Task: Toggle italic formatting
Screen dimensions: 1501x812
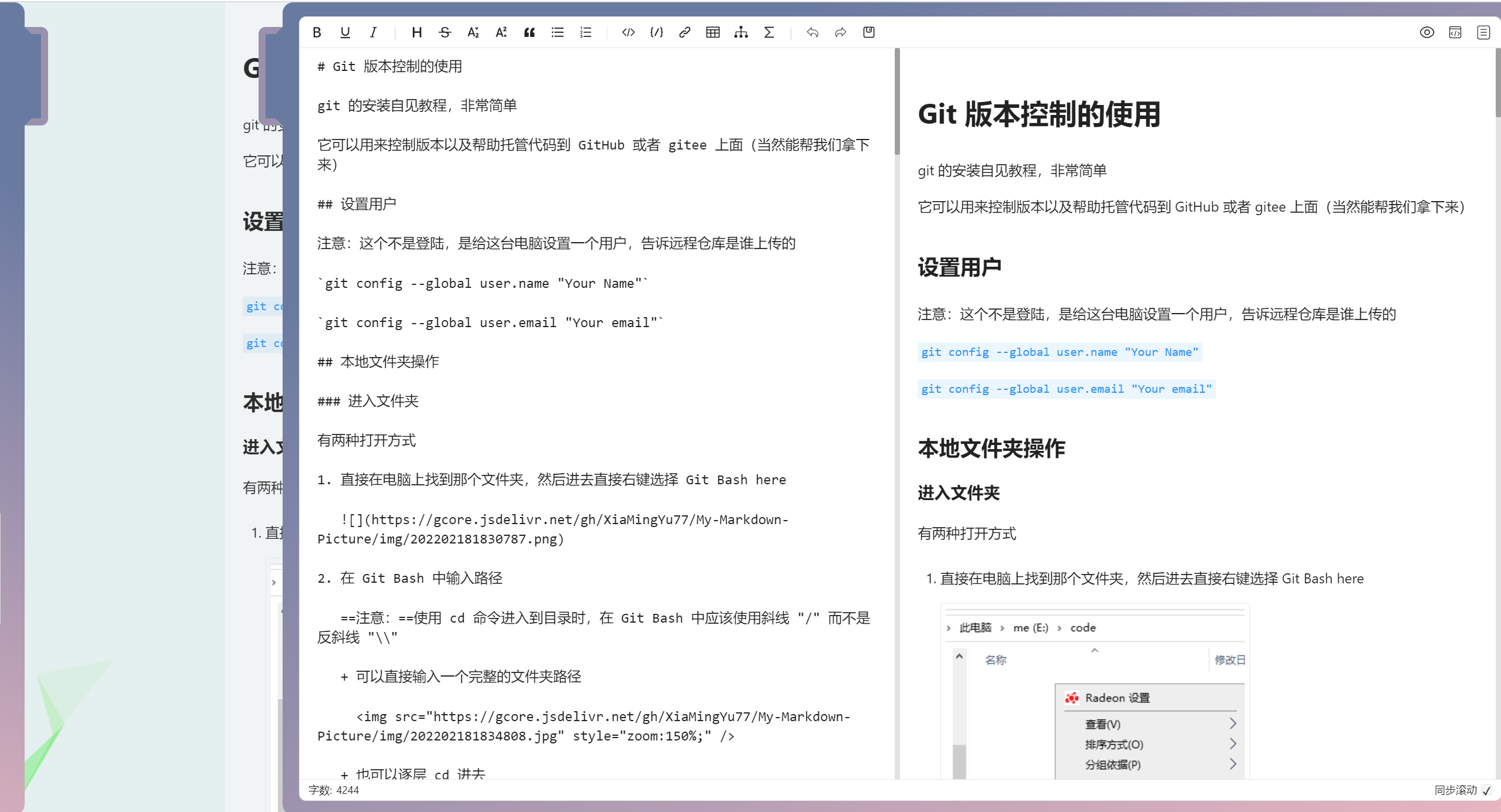Action: [x=373, y=32]
